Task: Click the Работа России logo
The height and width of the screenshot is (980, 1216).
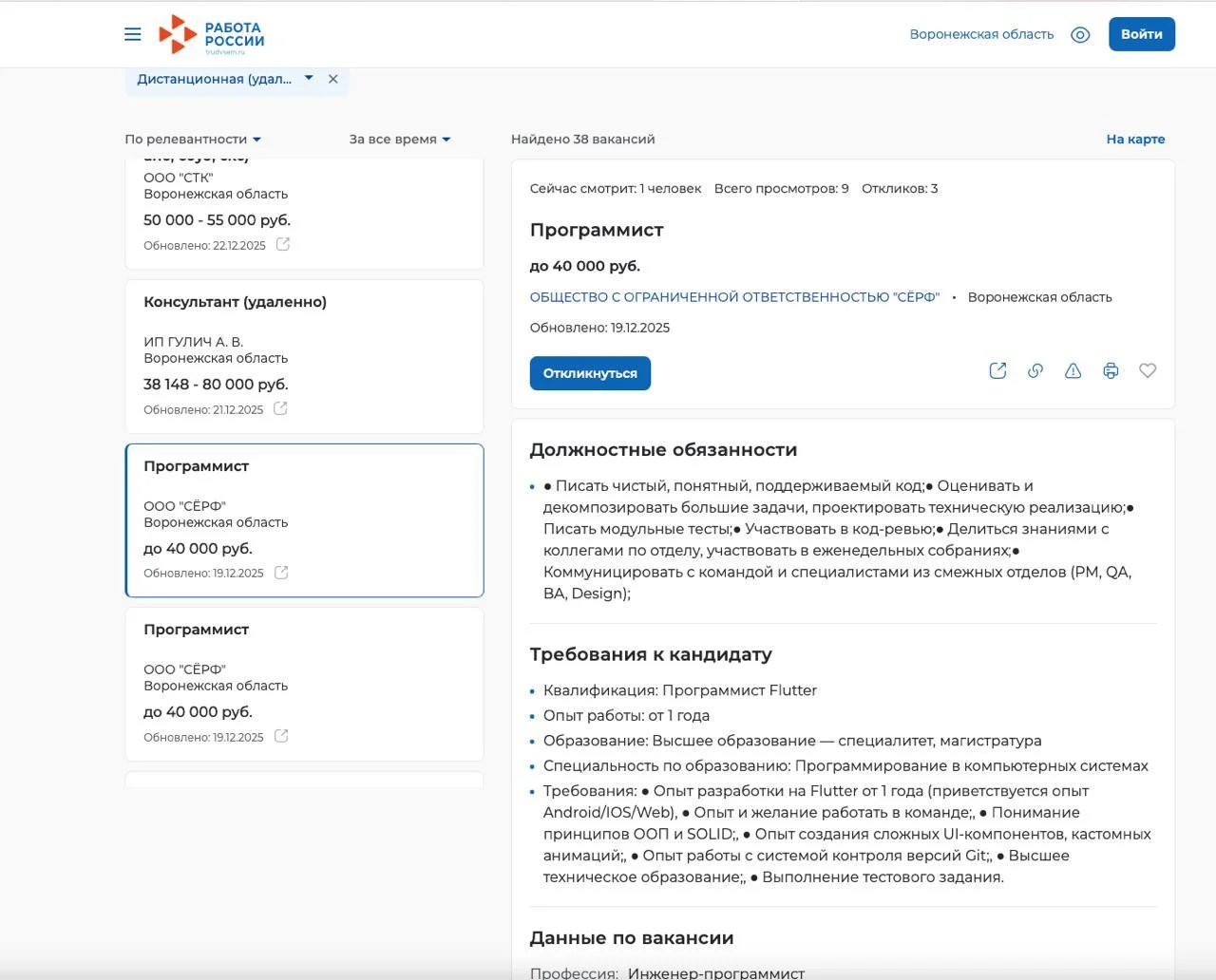Action: (212, 34)
